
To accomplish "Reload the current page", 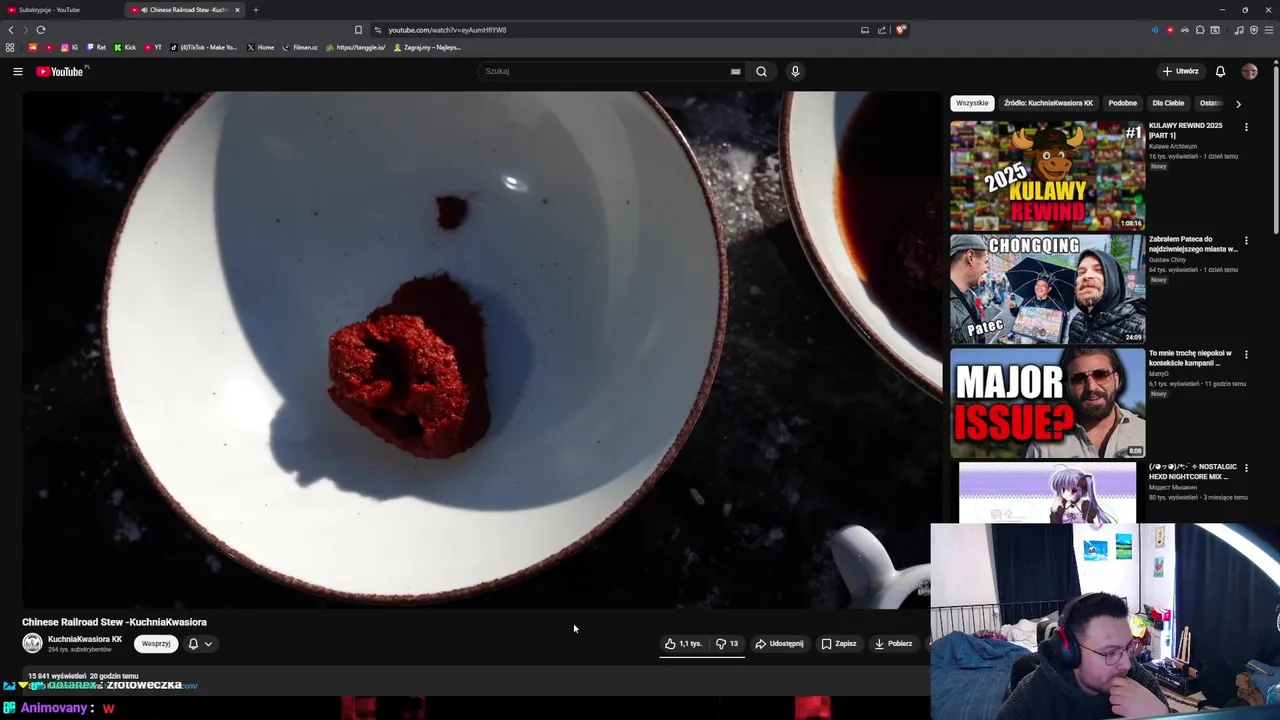I will [x=41, y=30].
